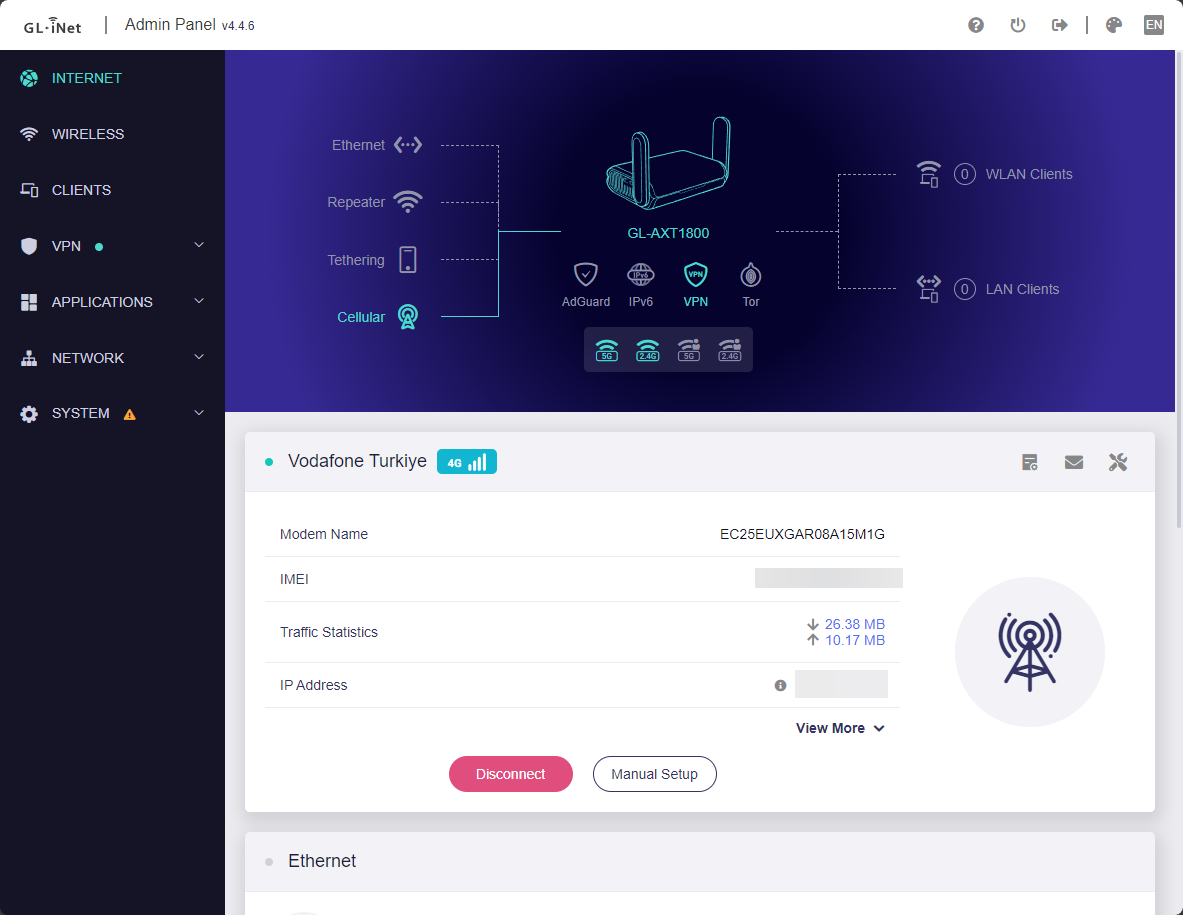
Task: Log out using the exit arrow icon
Action: coord(1059,25)
